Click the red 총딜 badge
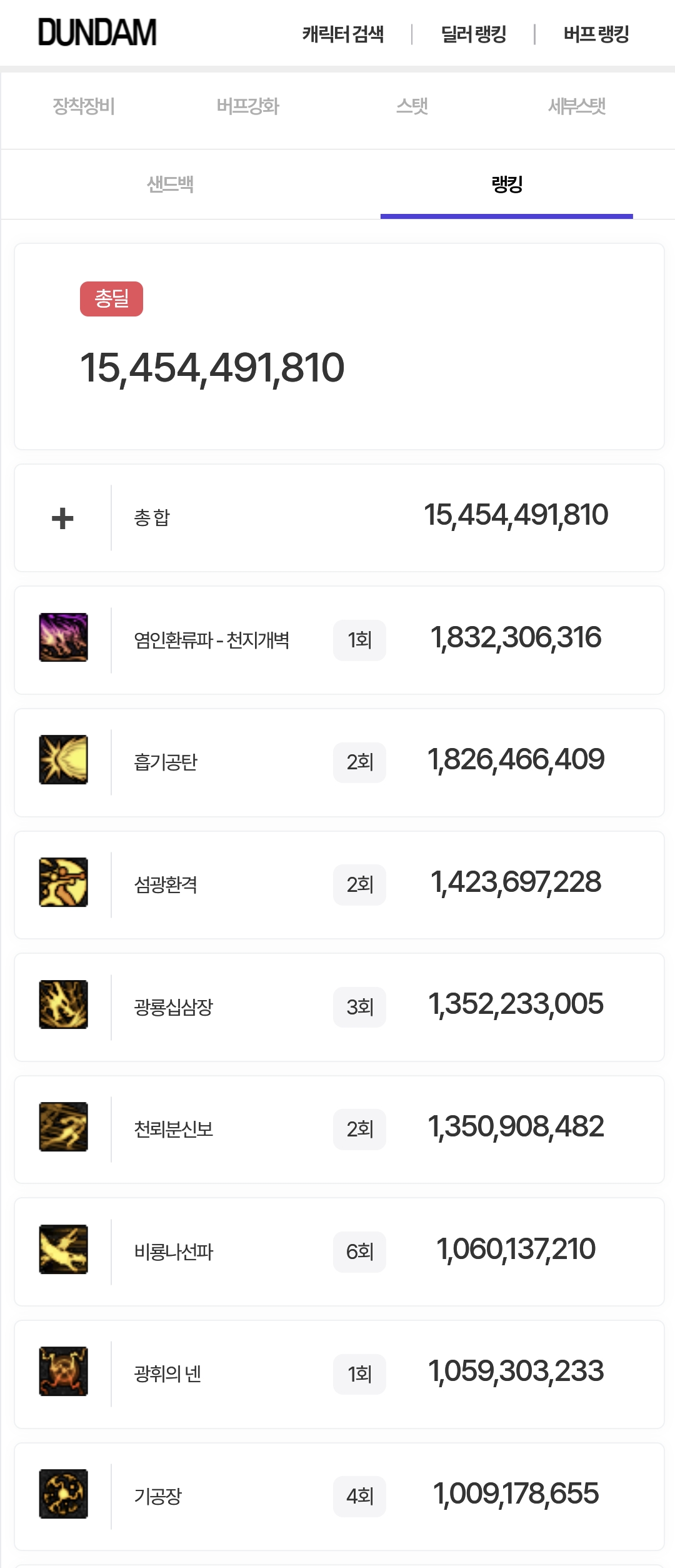This screenshot has width=675, height=1568. (111, 299)
